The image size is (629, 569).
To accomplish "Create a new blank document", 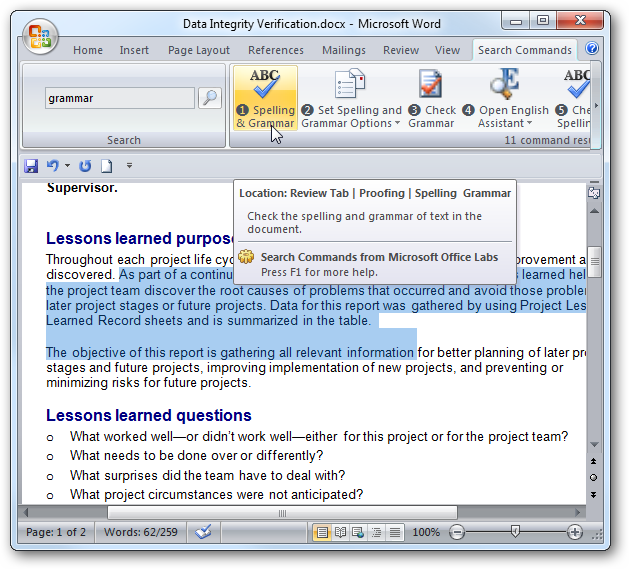I will pyautogui.click(x=106, y=166).
